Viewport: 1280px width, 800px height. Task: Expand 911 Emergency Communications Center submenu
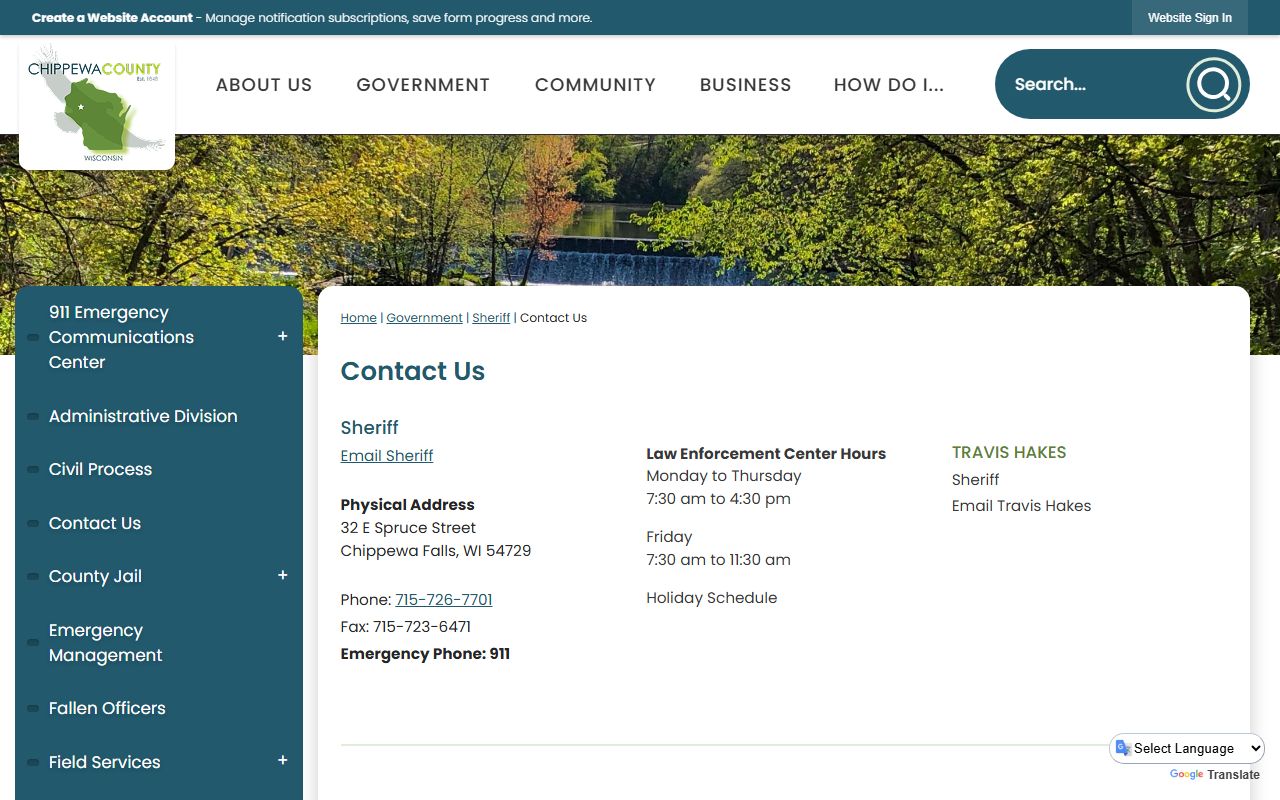pos(283,337)
